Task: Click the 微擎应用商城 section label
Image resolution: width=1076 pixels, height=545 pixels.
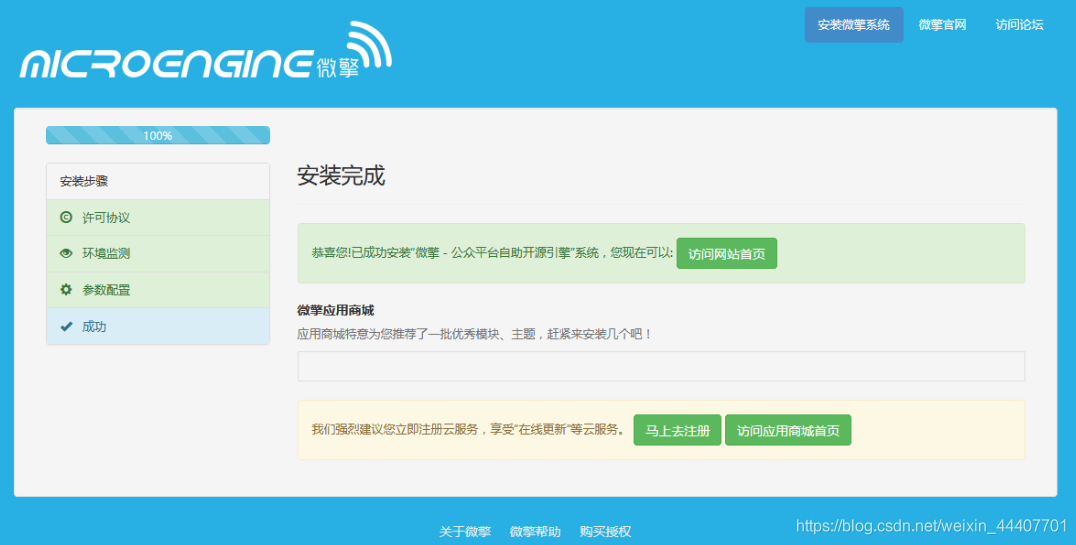Action: point(336,310)
